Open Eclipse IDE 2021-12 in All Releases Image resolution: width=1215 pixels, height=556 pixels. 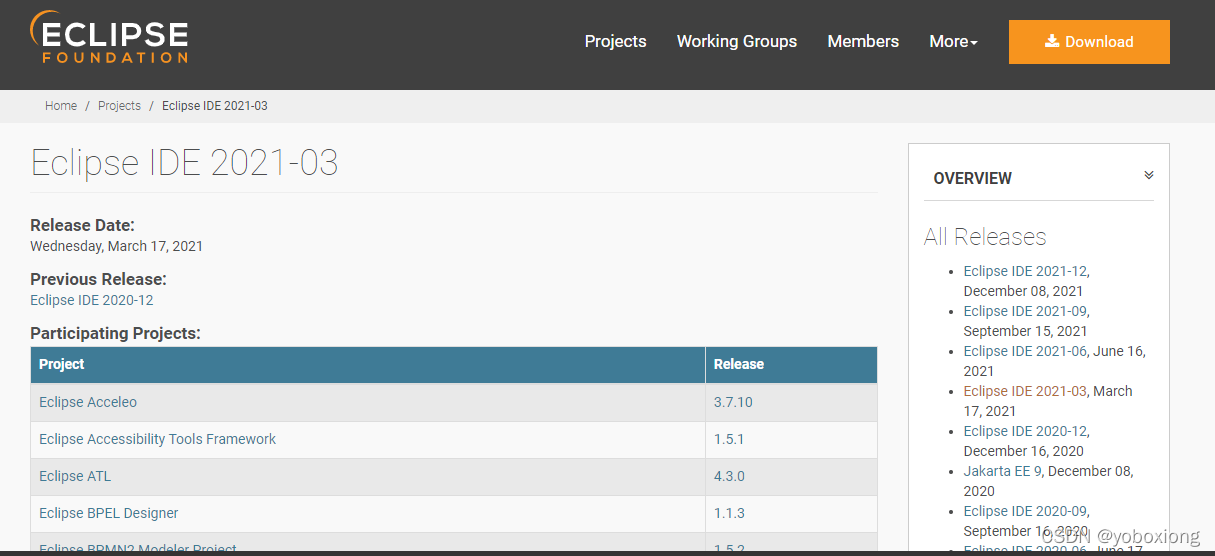coord(1025,271)
